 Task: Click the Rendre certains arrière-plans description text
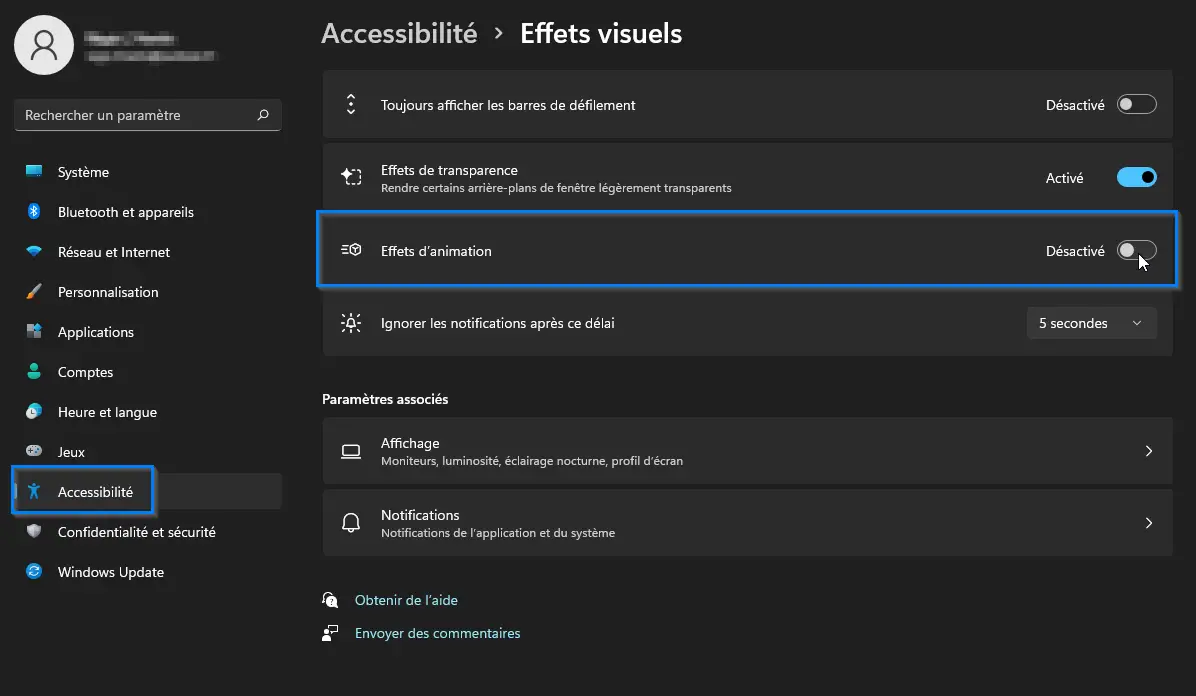[556, 188]
